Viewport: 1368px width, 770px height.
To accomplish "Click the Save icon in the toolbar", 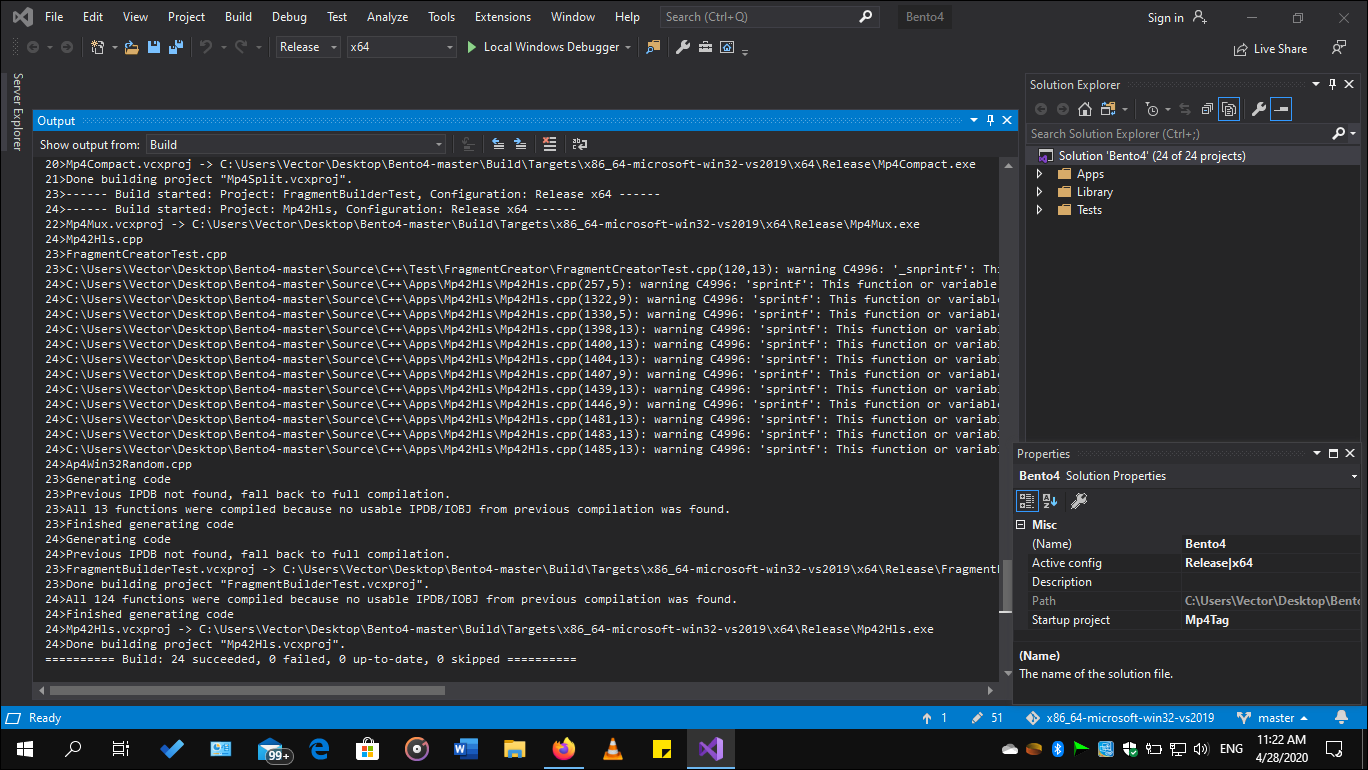I will [154, 47].
